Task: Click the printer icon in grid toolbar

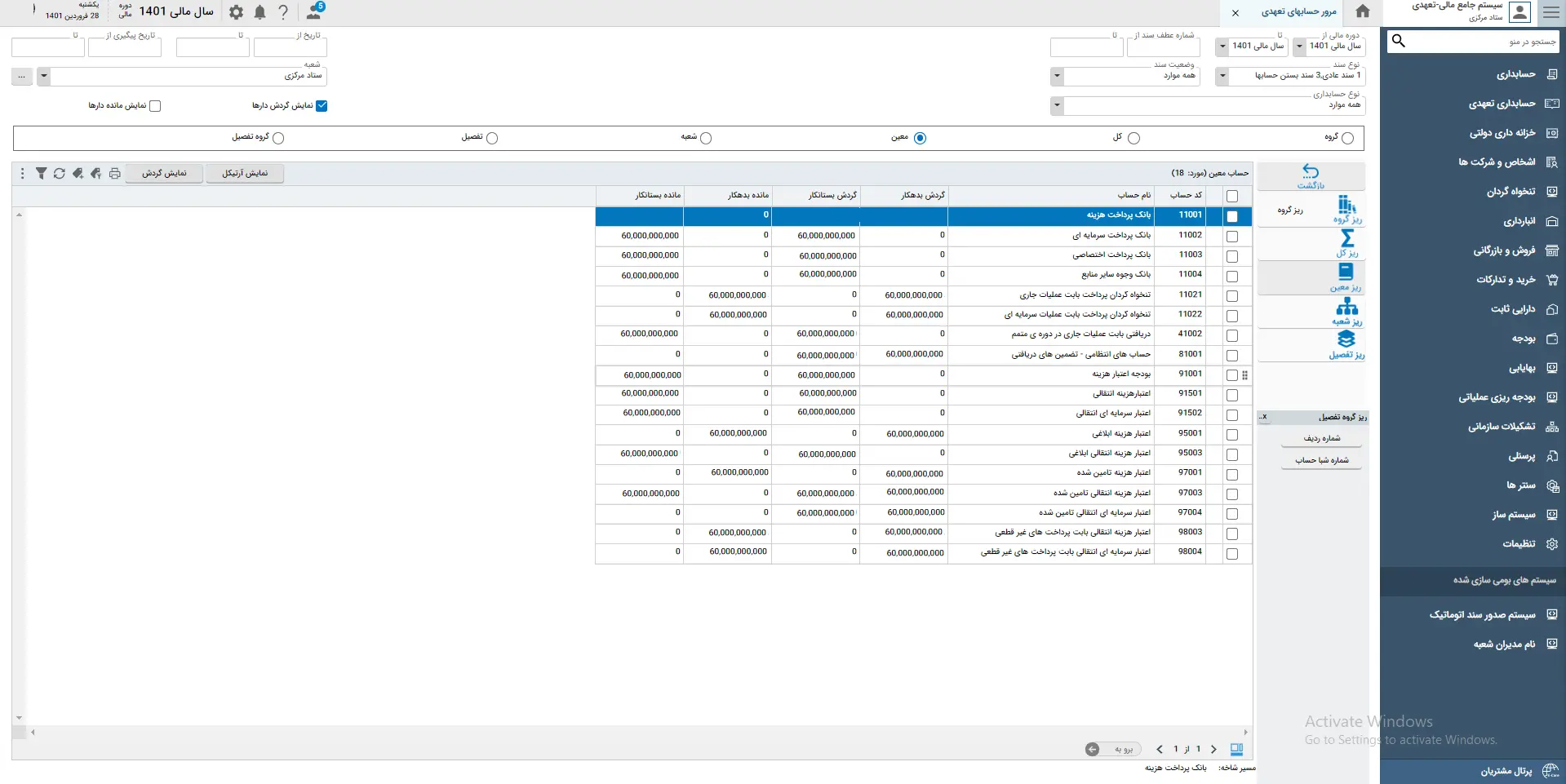Action: pyautogui.click(x=115, y=174)
